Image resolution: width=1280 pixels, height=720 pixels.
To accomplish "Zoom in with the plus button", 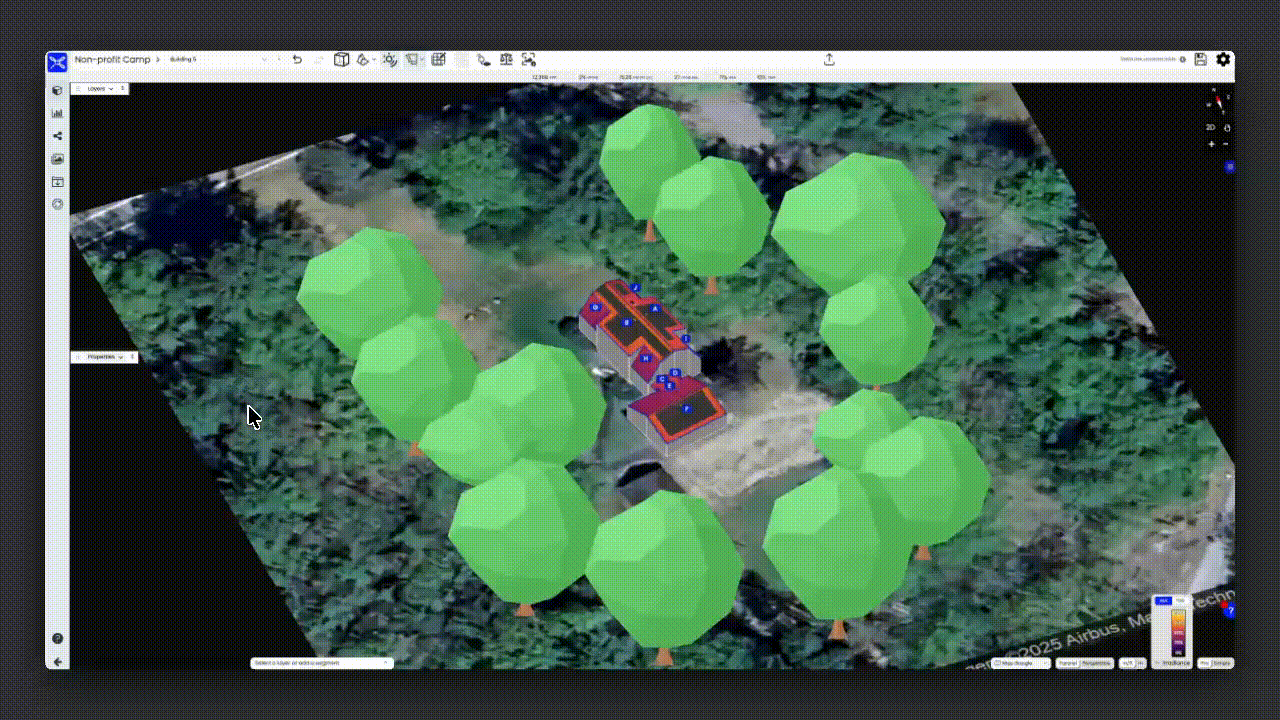I will click(1212, 144).
